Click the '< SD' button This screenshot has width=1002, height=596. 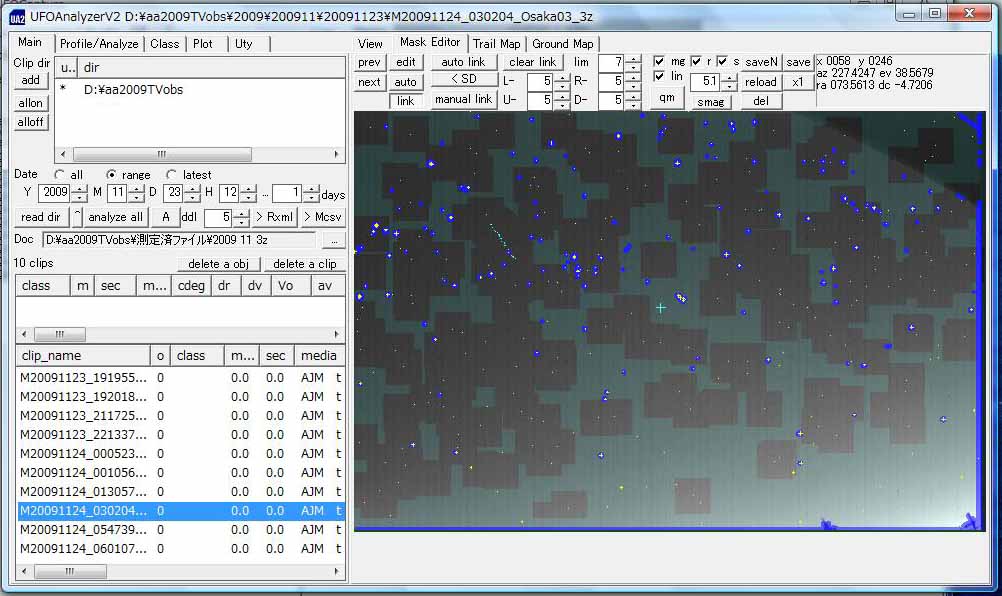[463, 80]
